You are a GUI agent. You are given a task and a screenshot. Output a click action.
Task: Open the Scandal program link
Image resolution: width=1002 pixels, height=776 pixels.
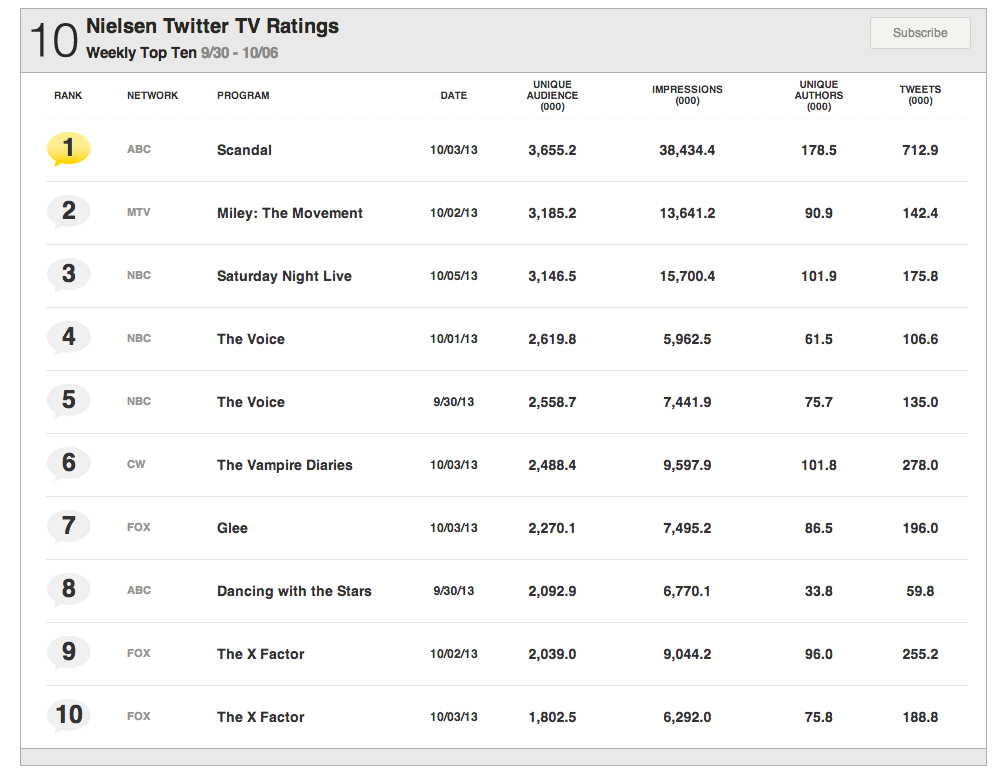244,150
